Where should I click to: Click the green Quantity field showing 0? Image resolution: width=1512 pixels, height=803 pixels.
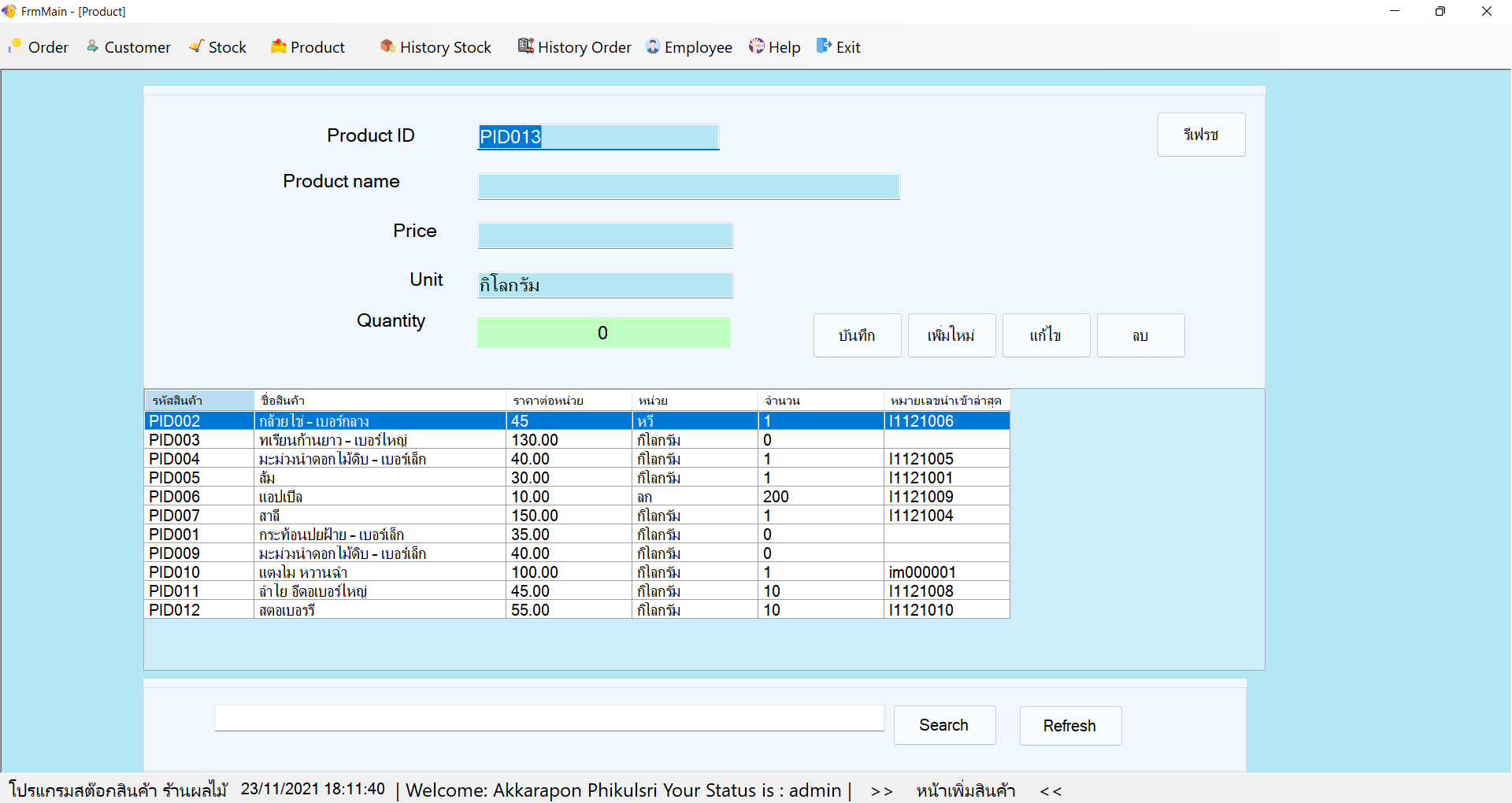tap(603, 332)
